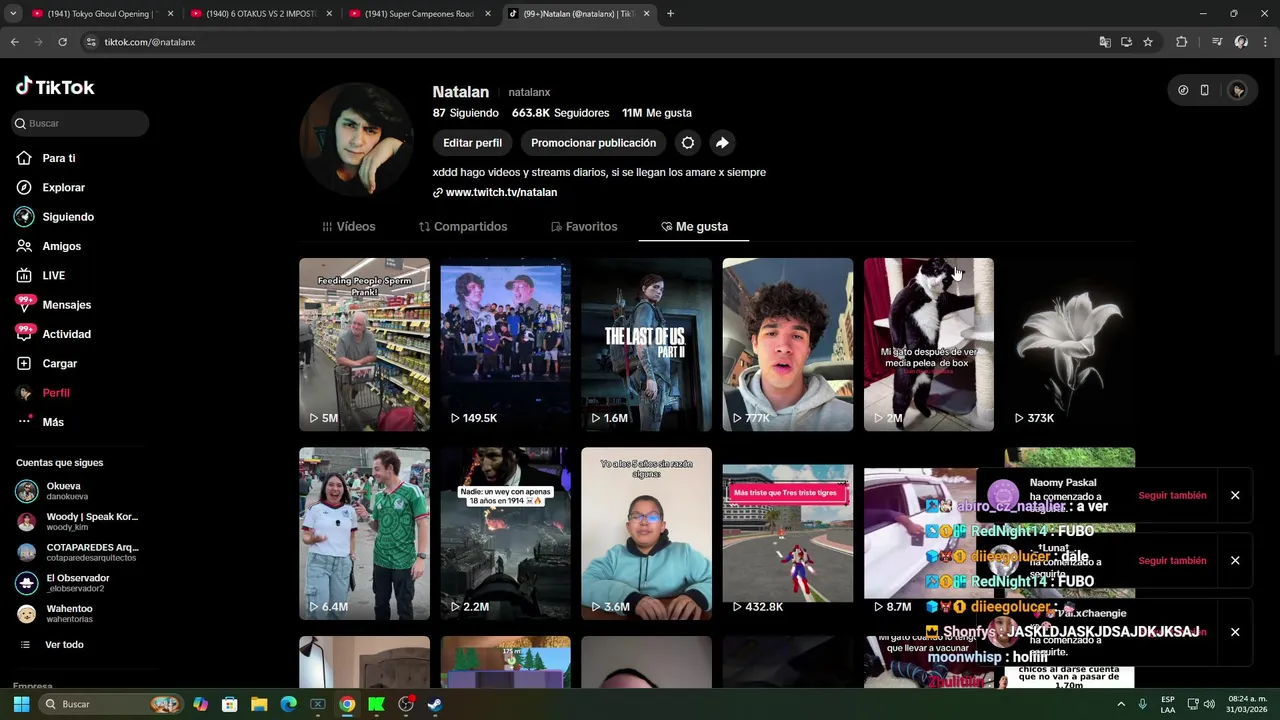Click Promocionar publicación button
This screenshot has height=720, width=1280.
click(x=593, y=143)
